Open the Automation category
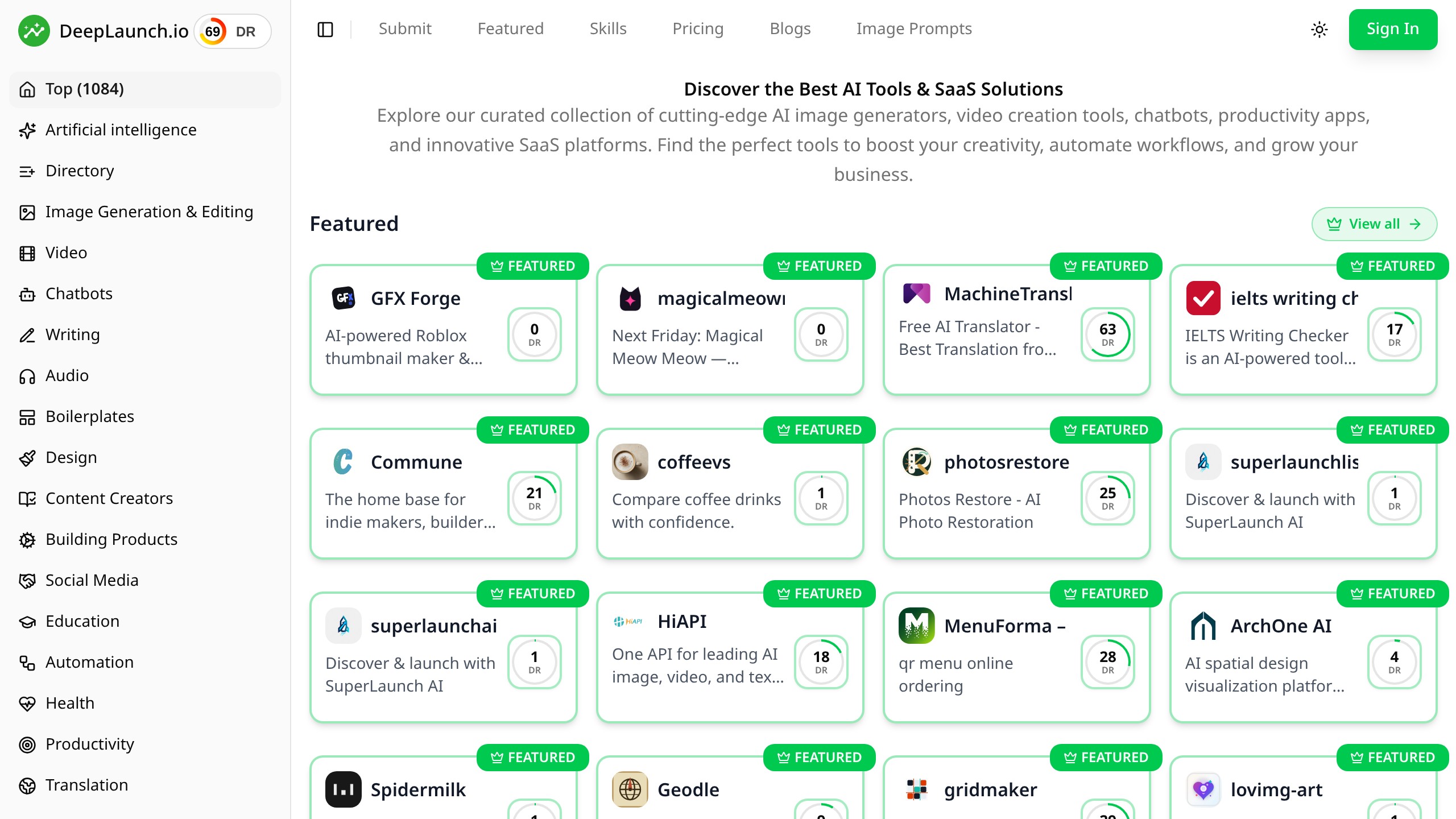 (145, 662)
